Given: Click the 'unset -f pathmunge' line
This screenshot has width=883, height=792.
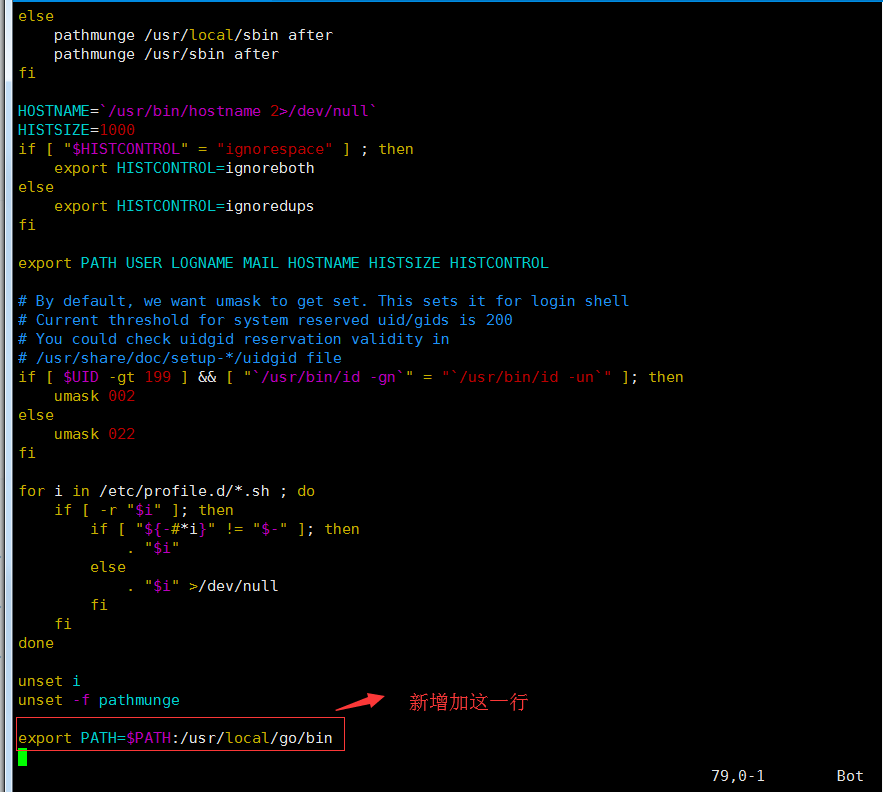Looking at the screenshot, I should pos(99,700).
